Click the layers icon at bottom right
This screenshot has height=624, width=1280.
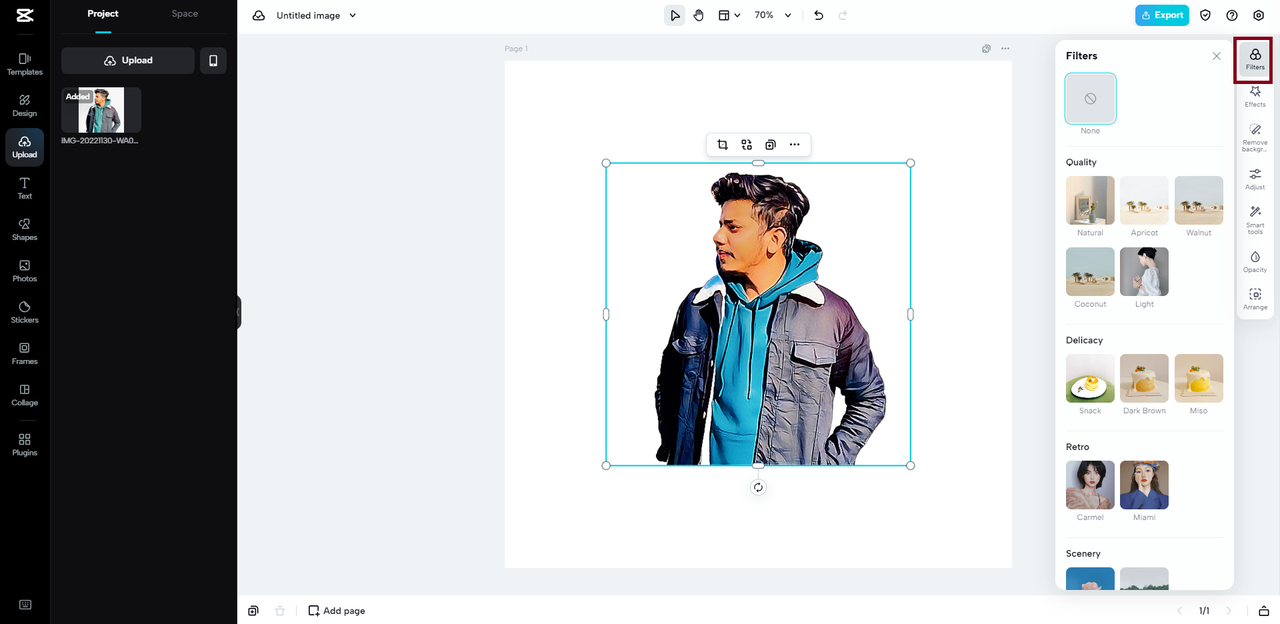[1264, 610]
